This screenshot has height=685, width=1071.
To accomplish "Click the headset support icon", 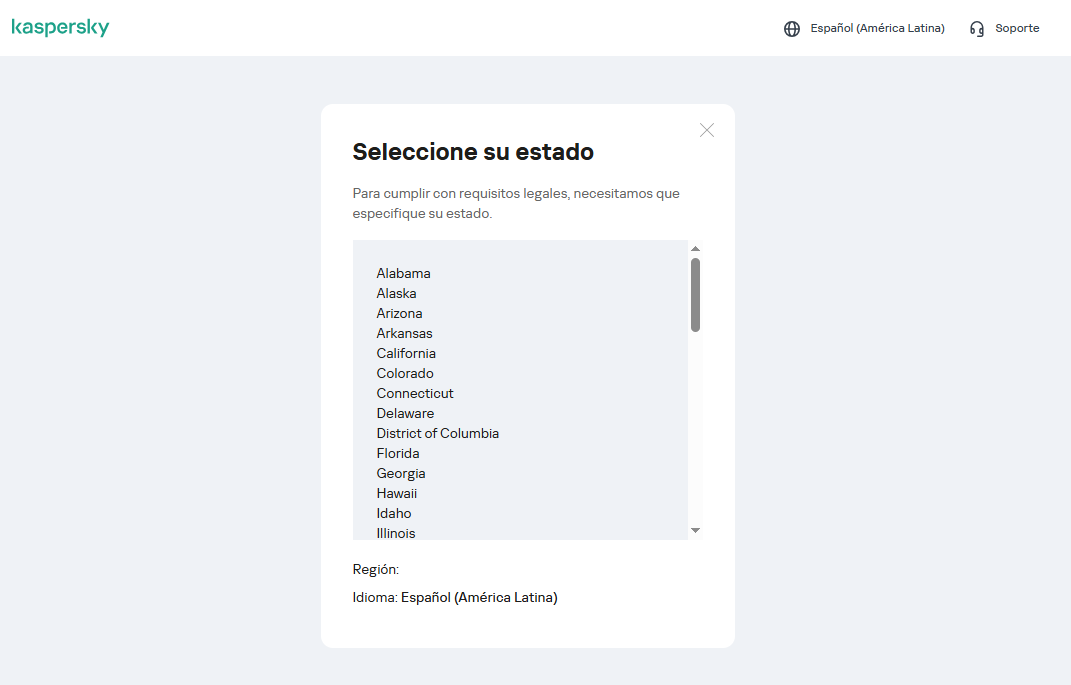I will [977, 29].
